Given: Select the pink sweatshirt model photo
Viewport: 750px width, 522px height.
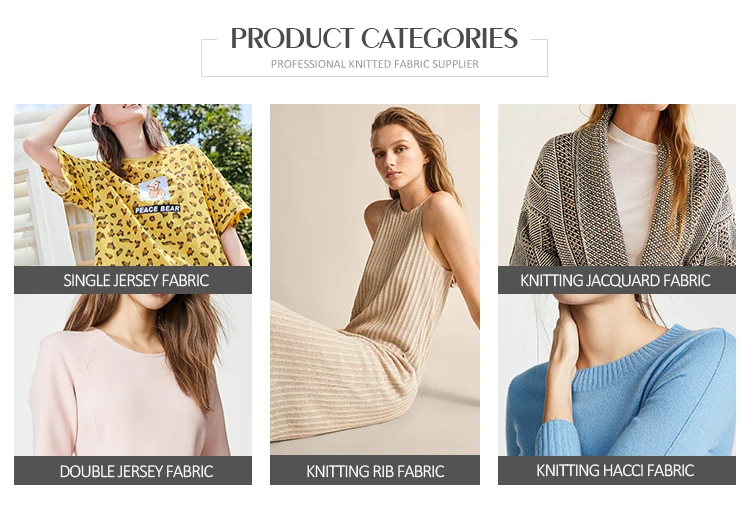Looking at the screenshot, I should pos(133,375).
